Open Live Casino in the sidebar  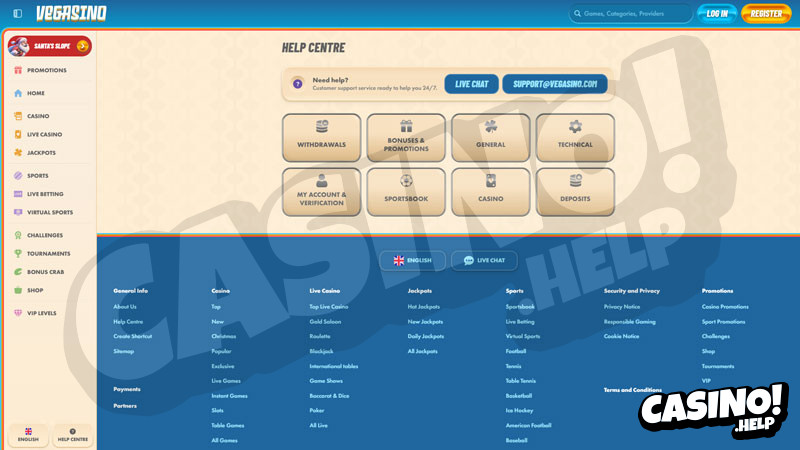click(x=38, y=135)
